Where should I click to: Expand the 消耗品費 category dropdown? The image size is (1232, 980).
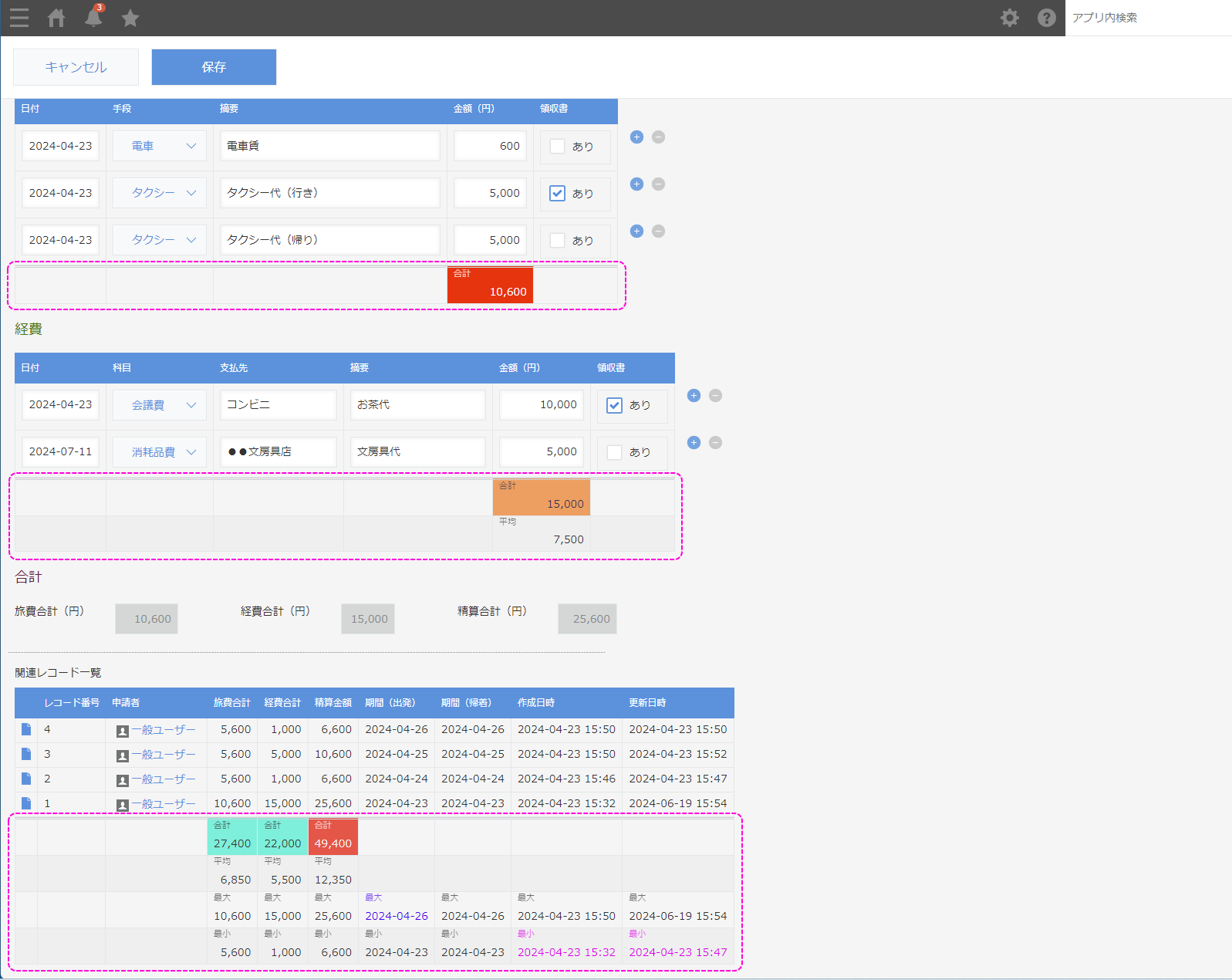click(160, 452)
